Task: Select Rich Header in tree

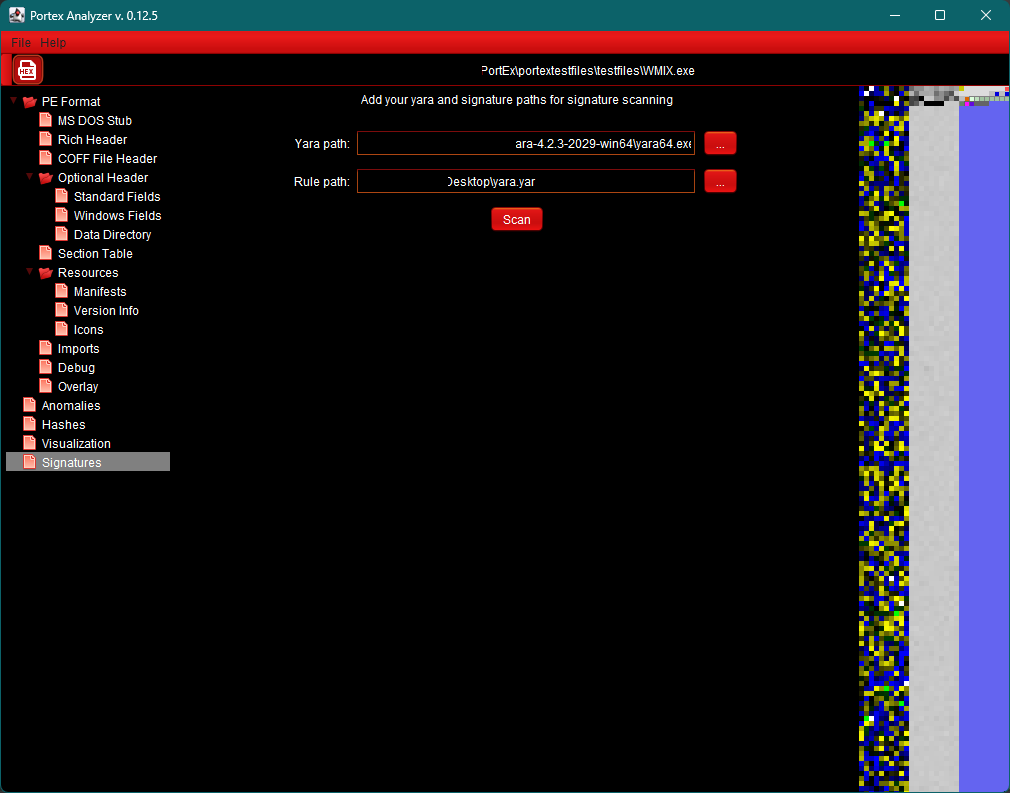Action: pyautogui.click(x=92, y=140)
